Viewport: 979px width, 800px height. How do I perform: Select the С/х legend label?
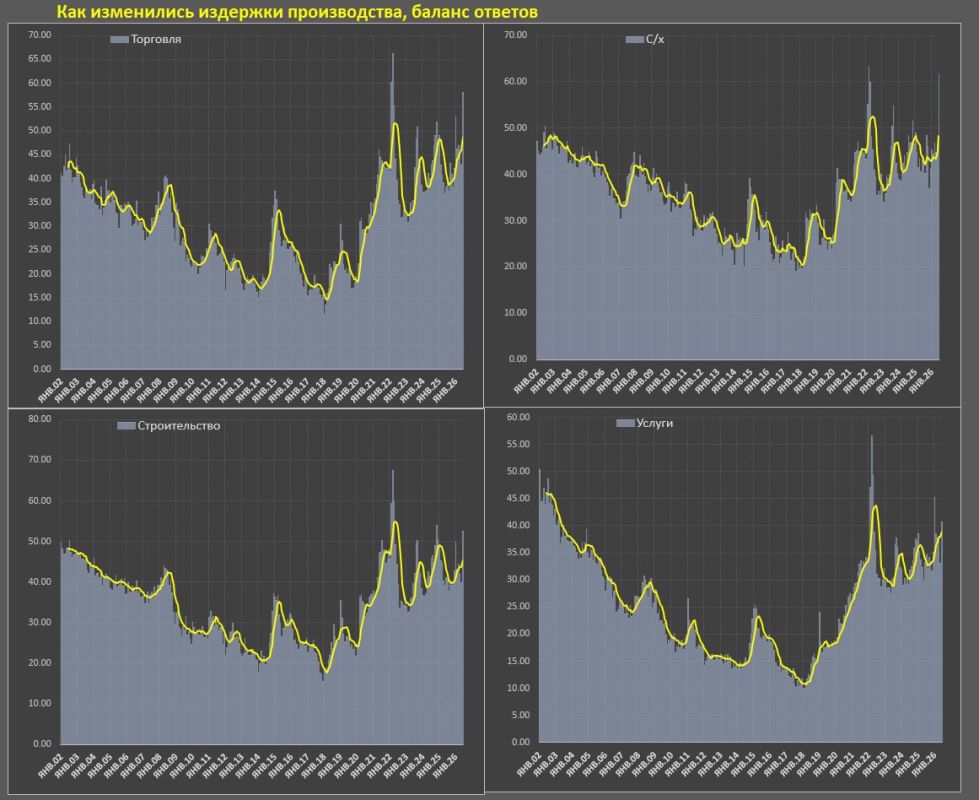coord(655,39)
